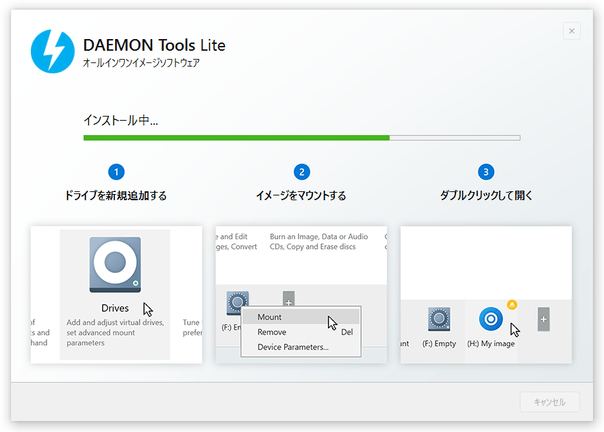Click the "オールインワンイメージソフトウェア" subtitle

(x=141, y=63)
